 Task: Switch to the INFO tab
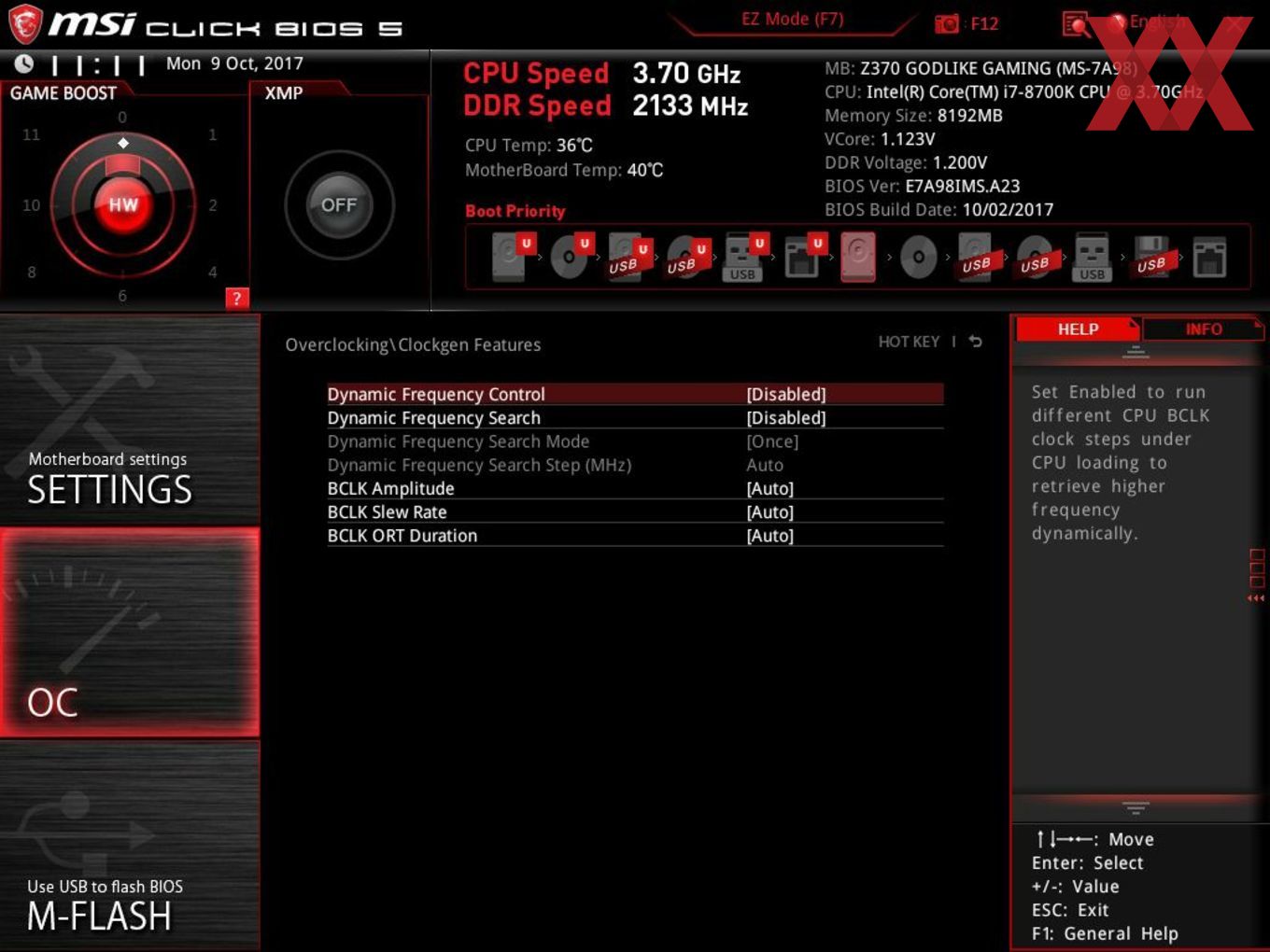(x=1203, y=329)
